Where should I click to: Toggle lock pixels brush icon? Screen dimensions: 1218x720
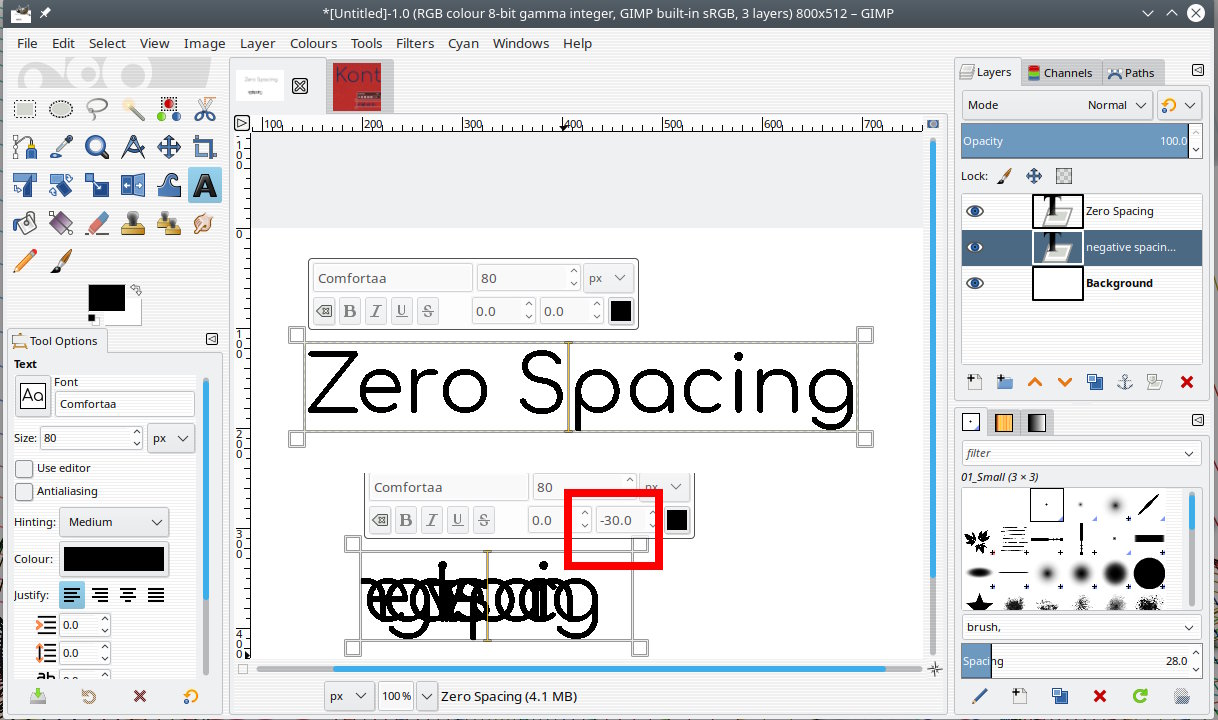tap(1005, 176)
